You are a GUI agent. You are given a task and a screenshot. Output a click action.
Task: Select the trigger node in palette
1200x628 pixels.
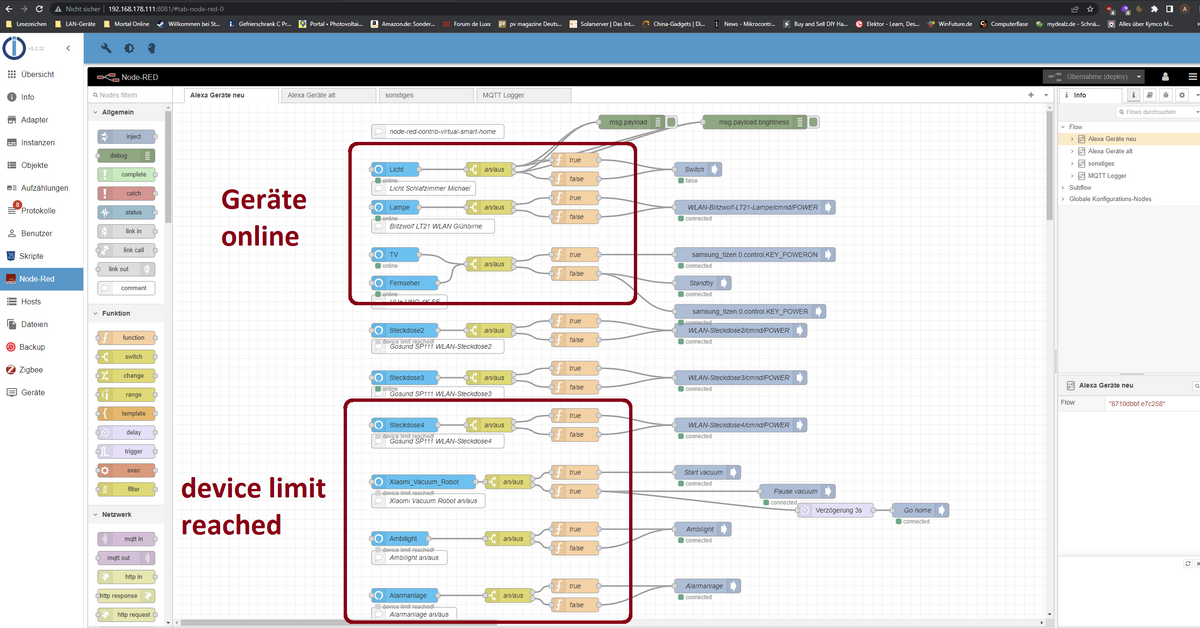126,451
